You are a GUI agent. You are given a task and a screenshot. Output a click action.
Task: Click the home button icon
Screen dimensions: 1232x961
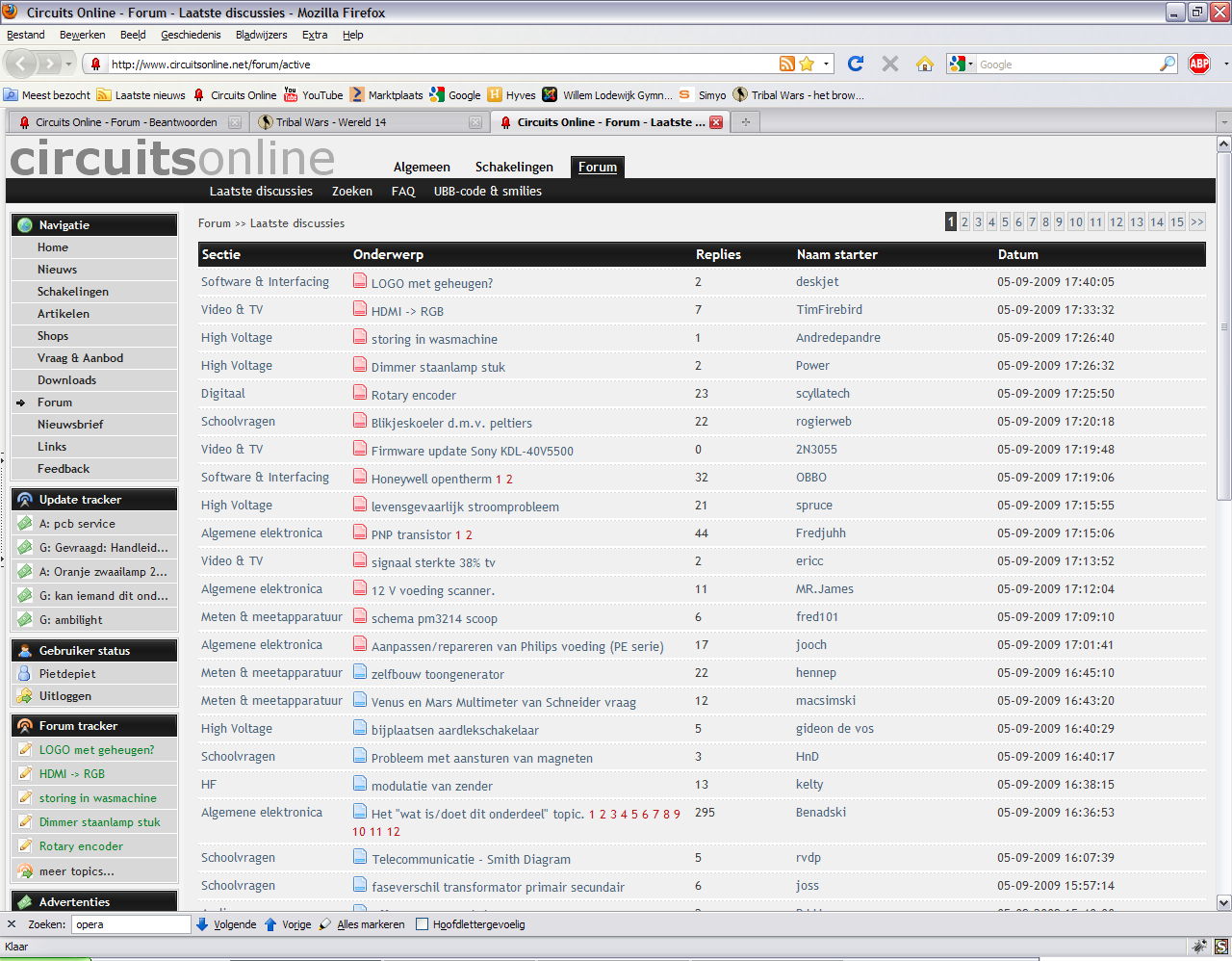point(924,64)
